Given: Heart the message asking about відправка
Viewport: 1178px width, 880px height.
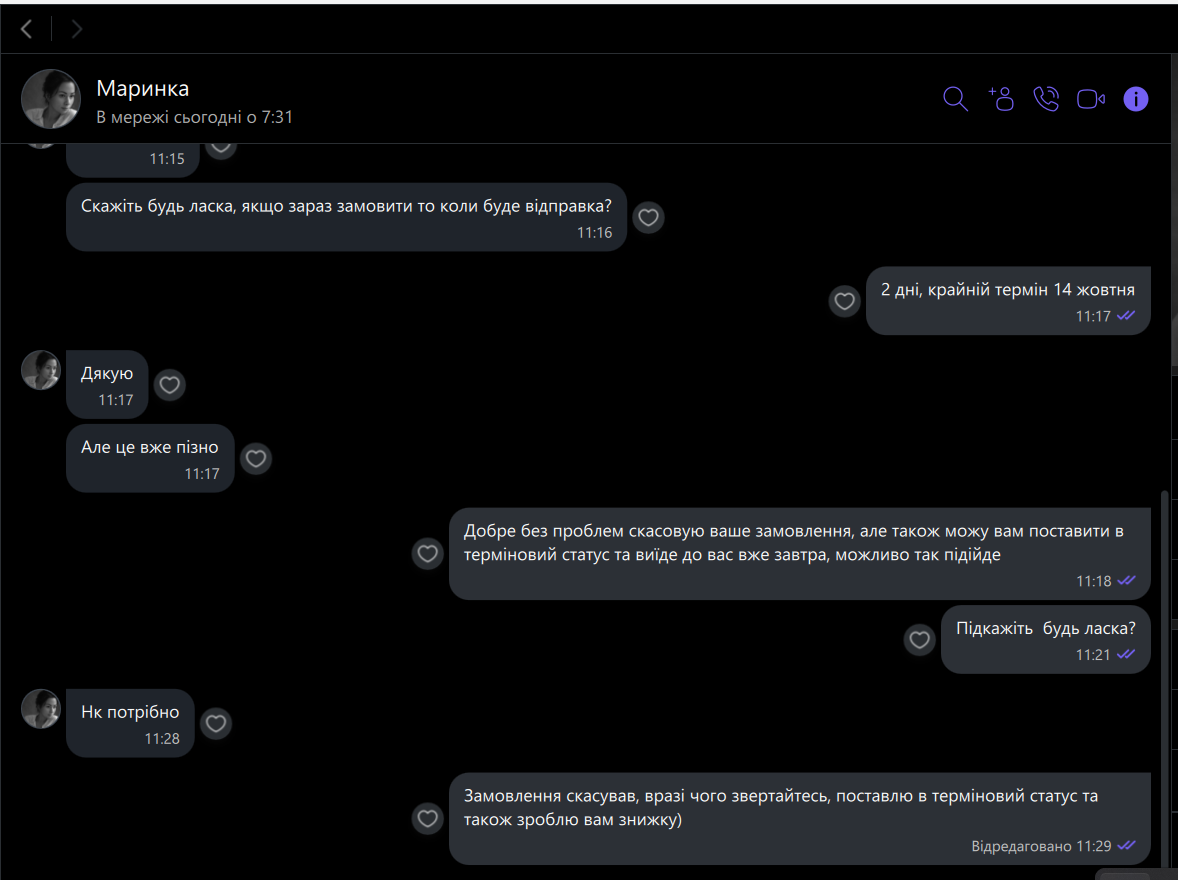Looking at the screenshot, I should [649, 217].
